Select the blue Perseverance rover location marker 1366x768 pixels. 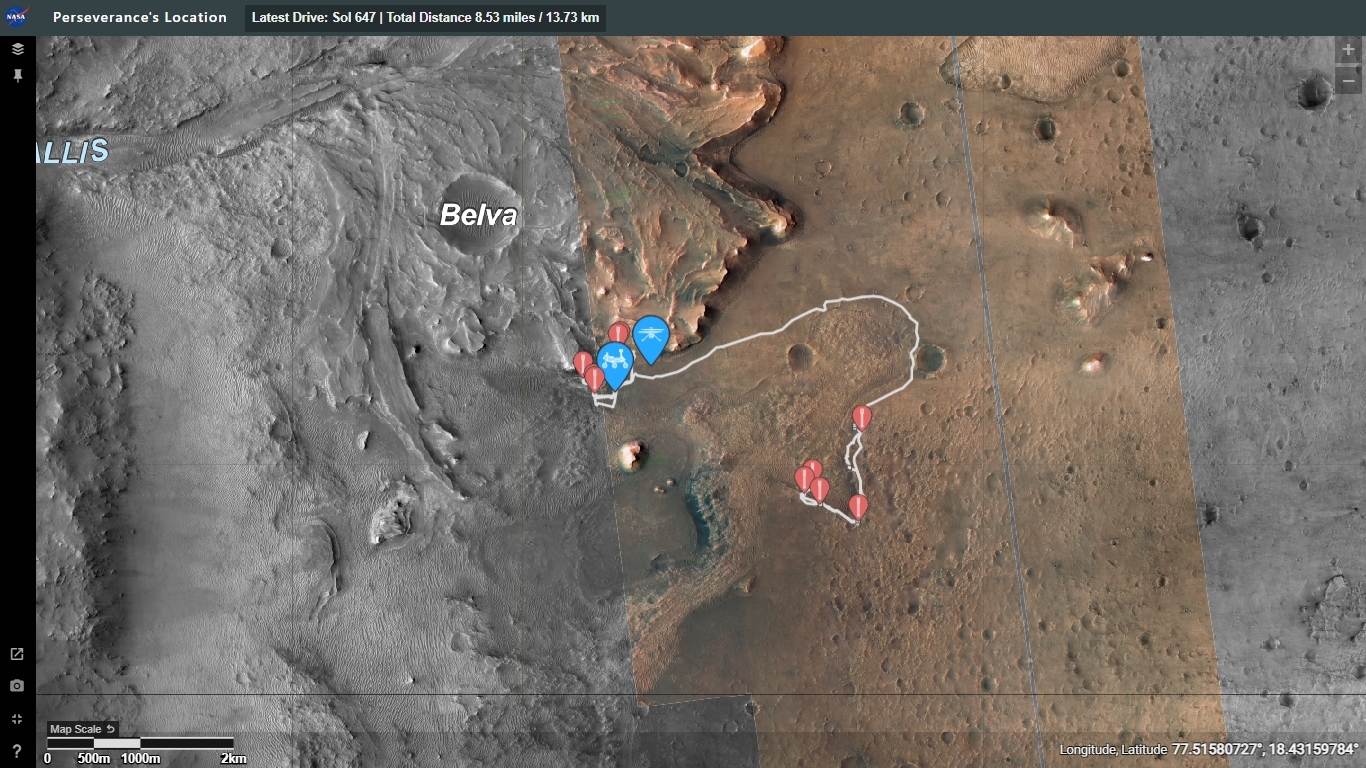tap(614, 364)
